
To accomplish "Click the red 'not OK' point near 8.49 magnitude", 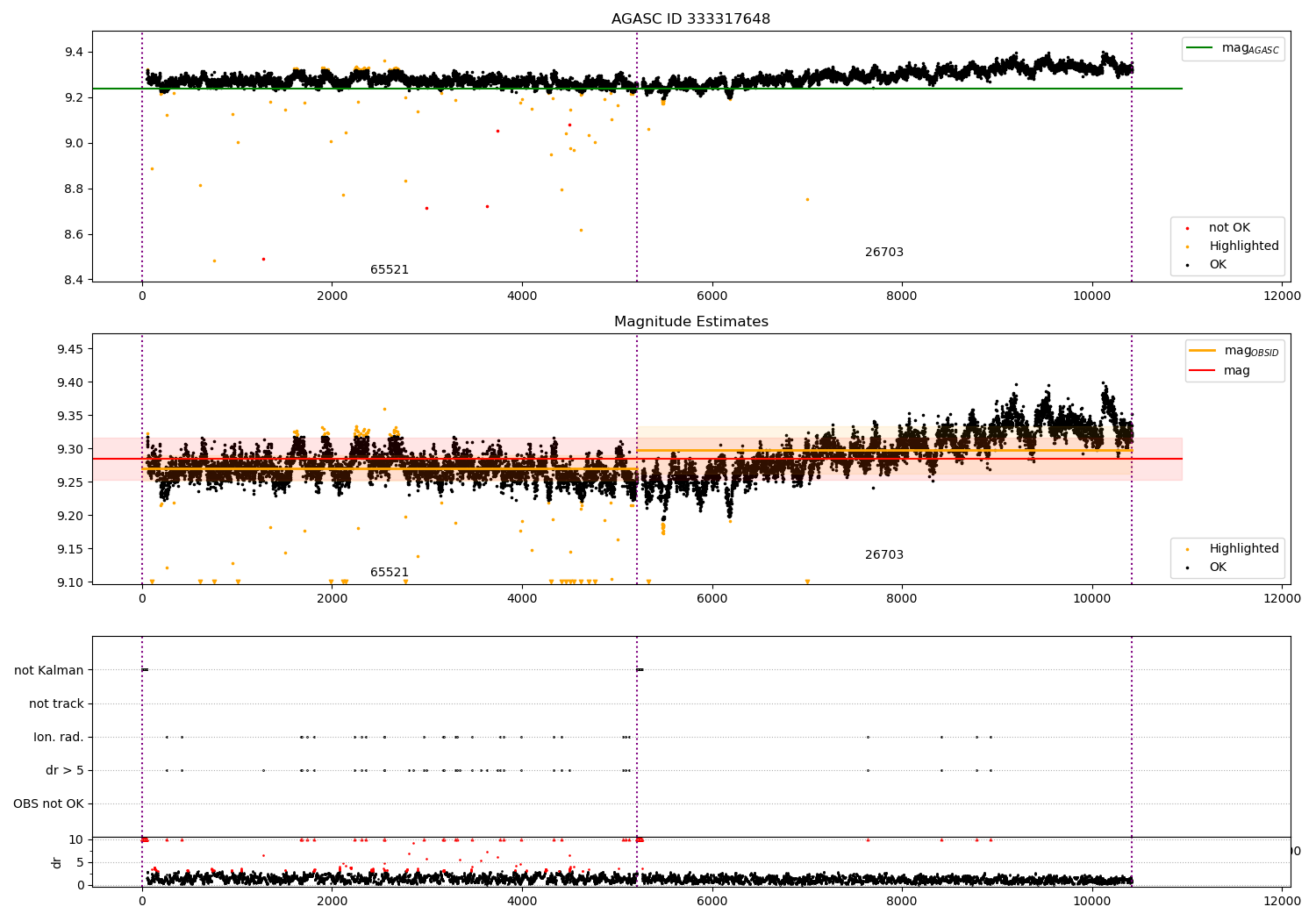I will (263, 259).
